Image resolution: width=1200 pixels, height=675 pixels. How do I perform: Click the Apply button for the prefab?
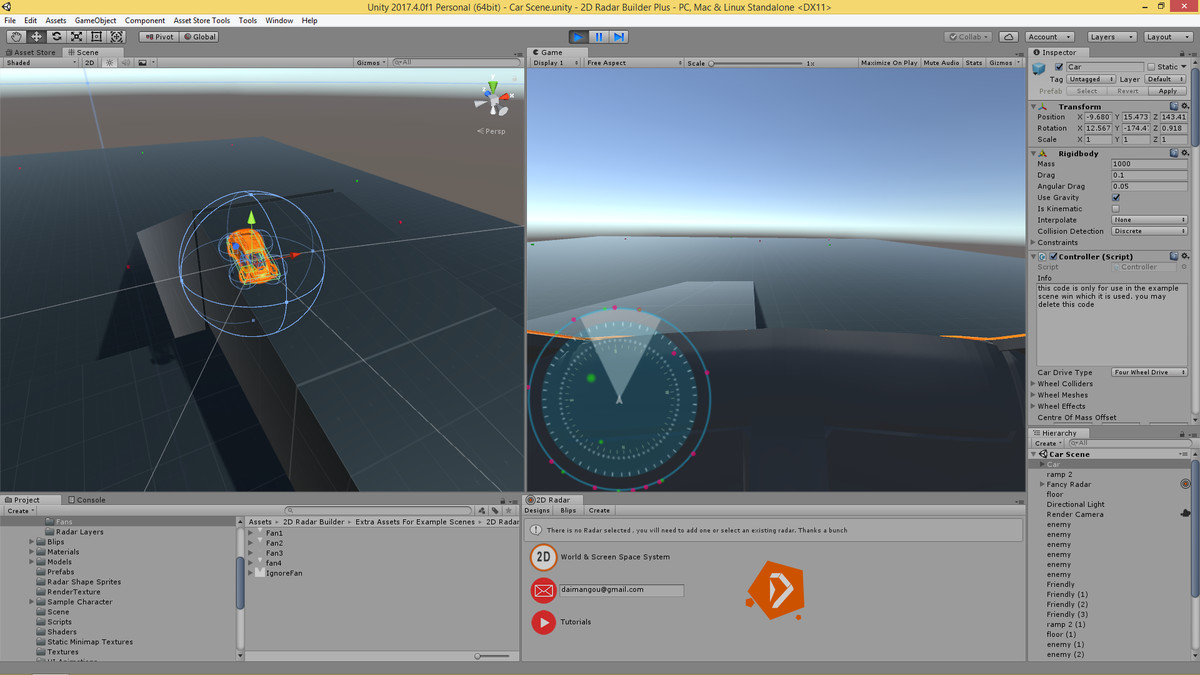click(1168, 90)
